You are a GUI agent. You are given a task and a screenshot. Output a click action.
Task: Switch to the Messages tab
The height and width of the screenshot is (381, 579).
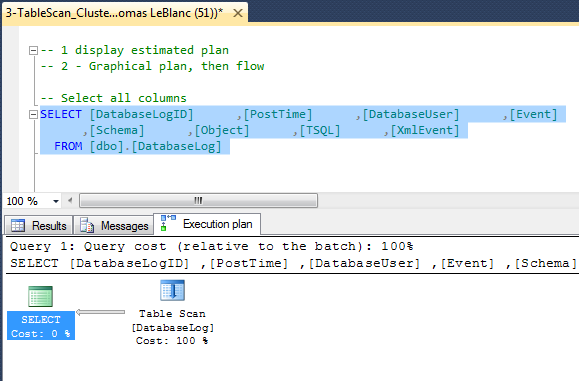(114, 225)
